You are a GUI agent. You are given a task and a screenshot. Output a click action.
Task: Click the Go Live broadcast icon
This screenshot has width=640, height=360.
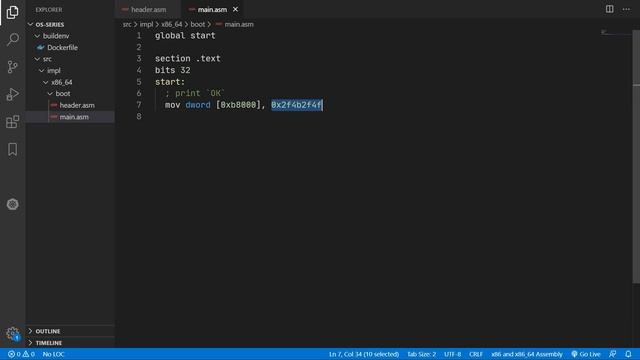coord(574,354)
